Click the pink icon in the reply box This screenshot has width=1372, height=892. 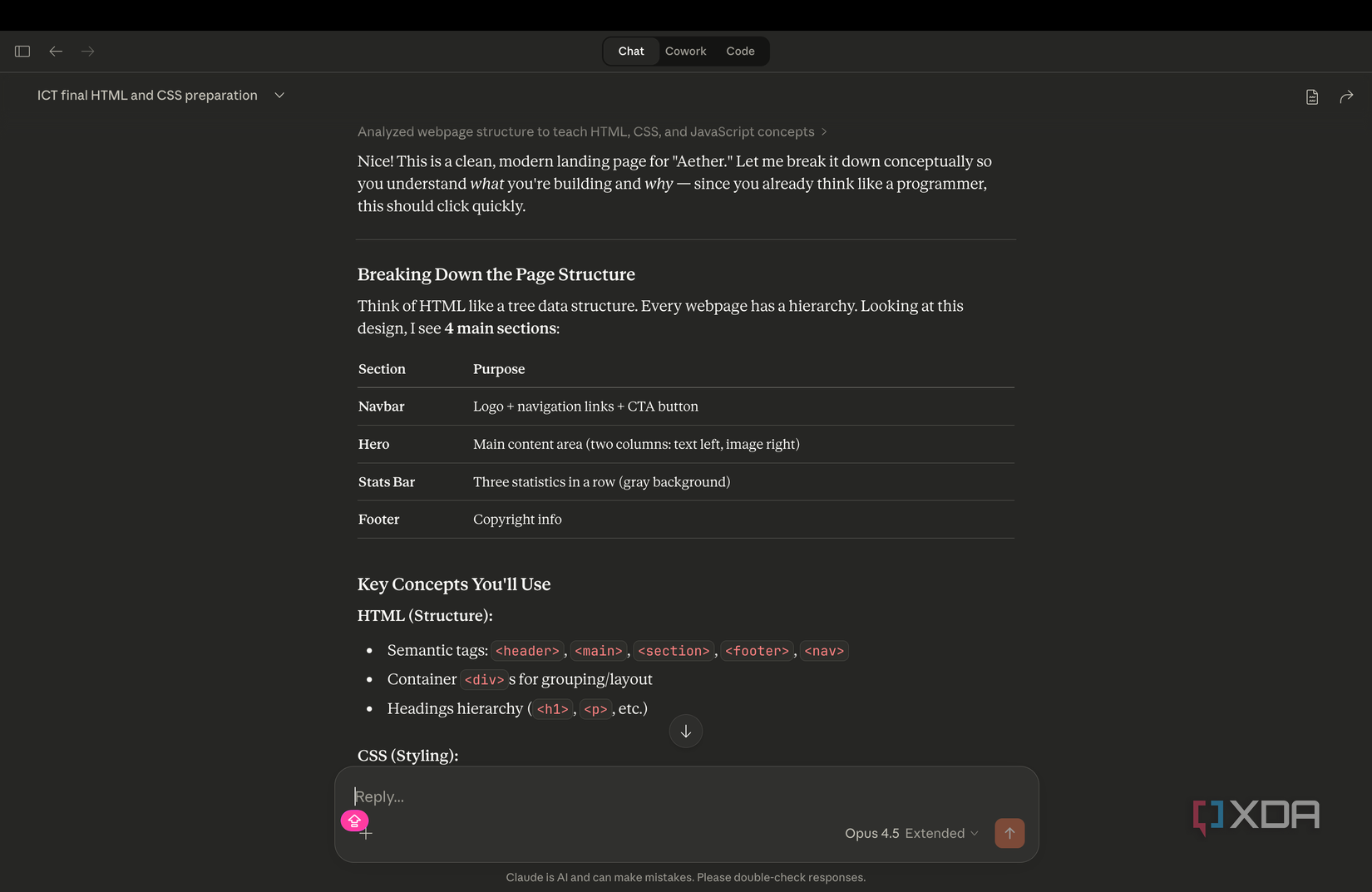tap(354, 821)
